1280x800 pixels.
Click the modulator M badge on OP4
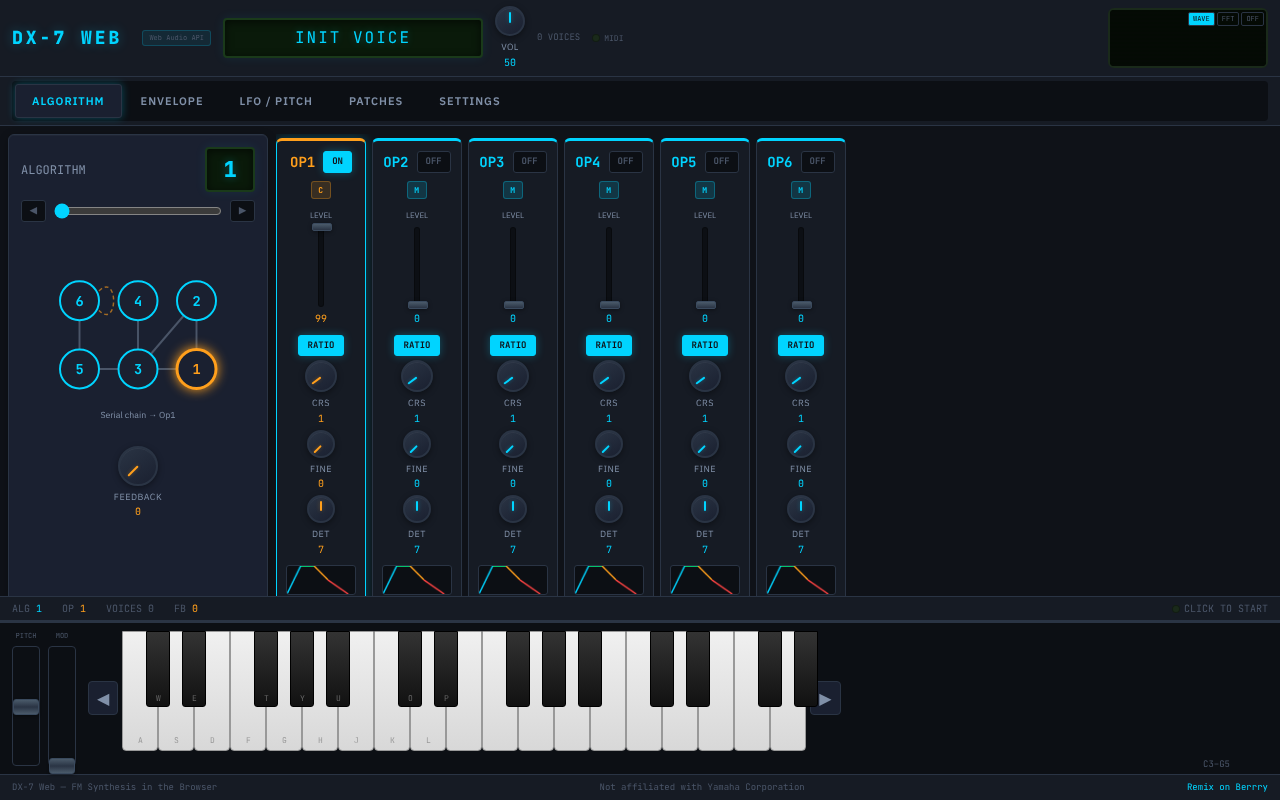tap(608, 189)
